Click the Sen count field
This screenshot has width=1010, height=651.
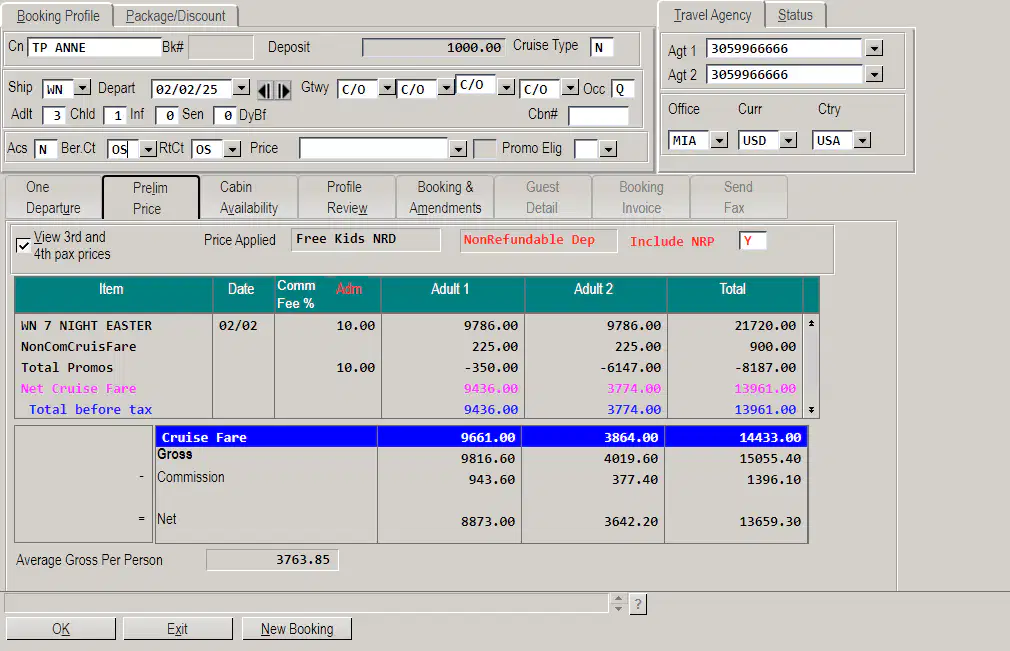pyautogui.click(x=224, y=115)
